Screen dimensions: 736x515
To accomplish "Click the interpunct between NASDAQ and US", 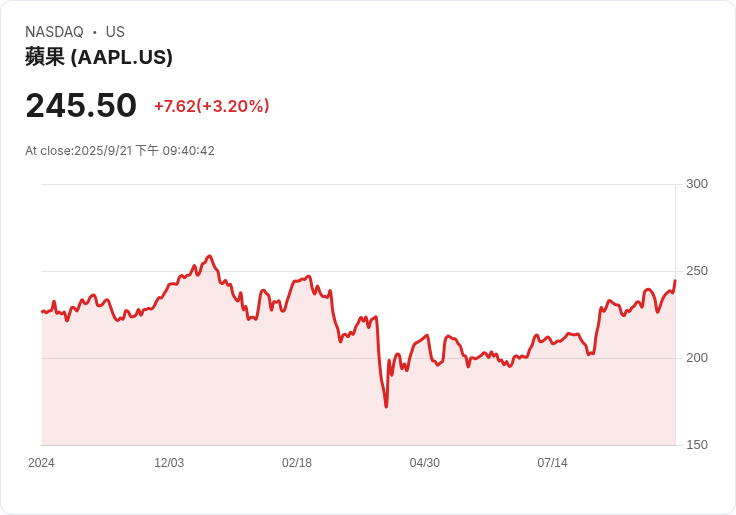I will pyautogui.click(x=95, y=32).
